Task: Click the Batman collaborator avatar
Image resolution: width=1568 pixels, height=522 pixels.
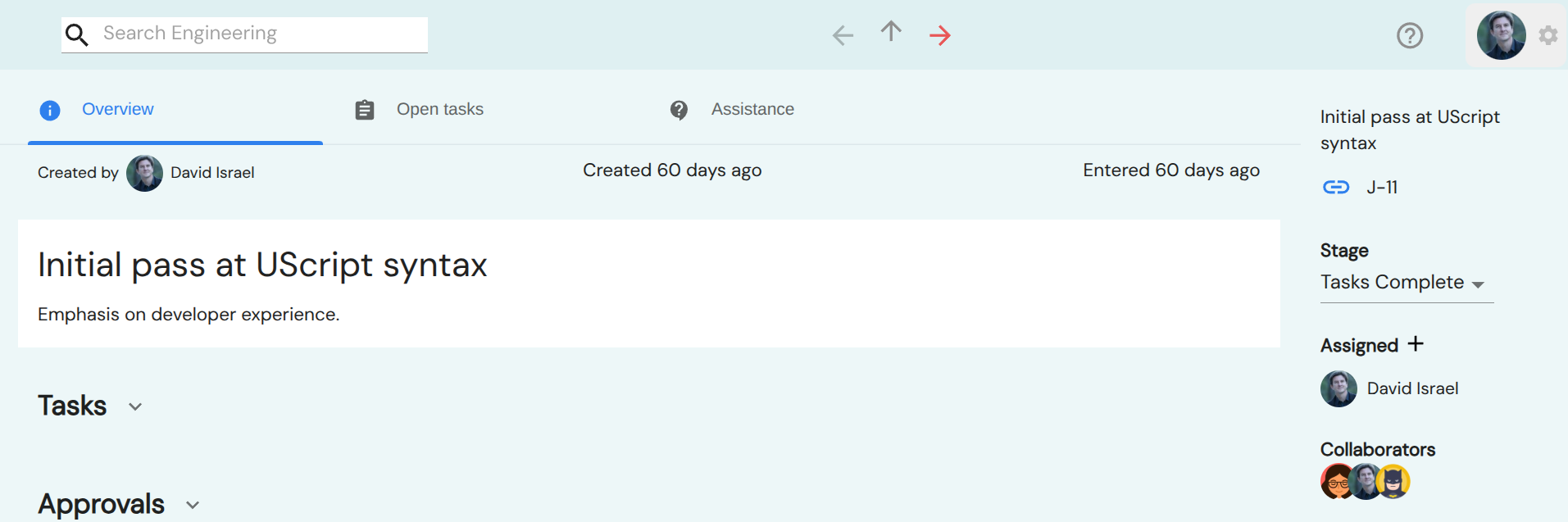Action: tap(1393, 482)
